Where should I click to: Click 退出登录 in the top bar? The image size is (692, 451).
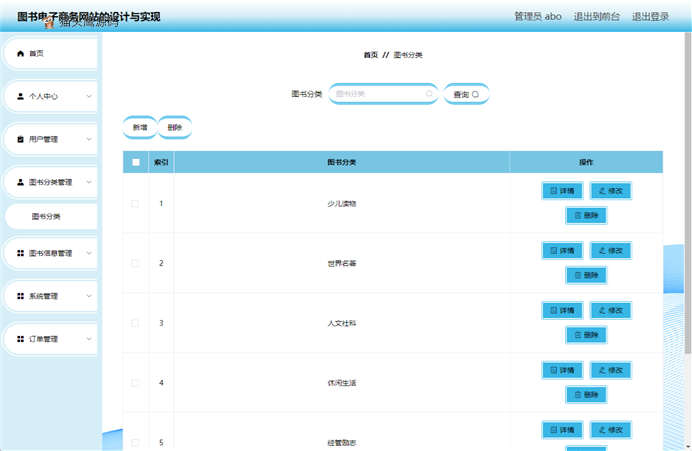click(650, 16)
